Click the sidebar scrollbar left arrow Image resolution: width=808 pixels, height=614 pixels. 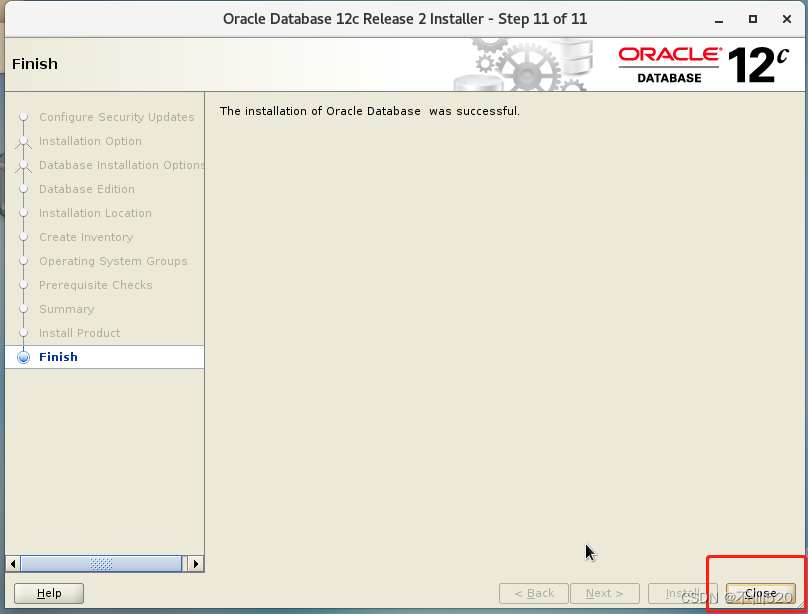coord(13,564)
